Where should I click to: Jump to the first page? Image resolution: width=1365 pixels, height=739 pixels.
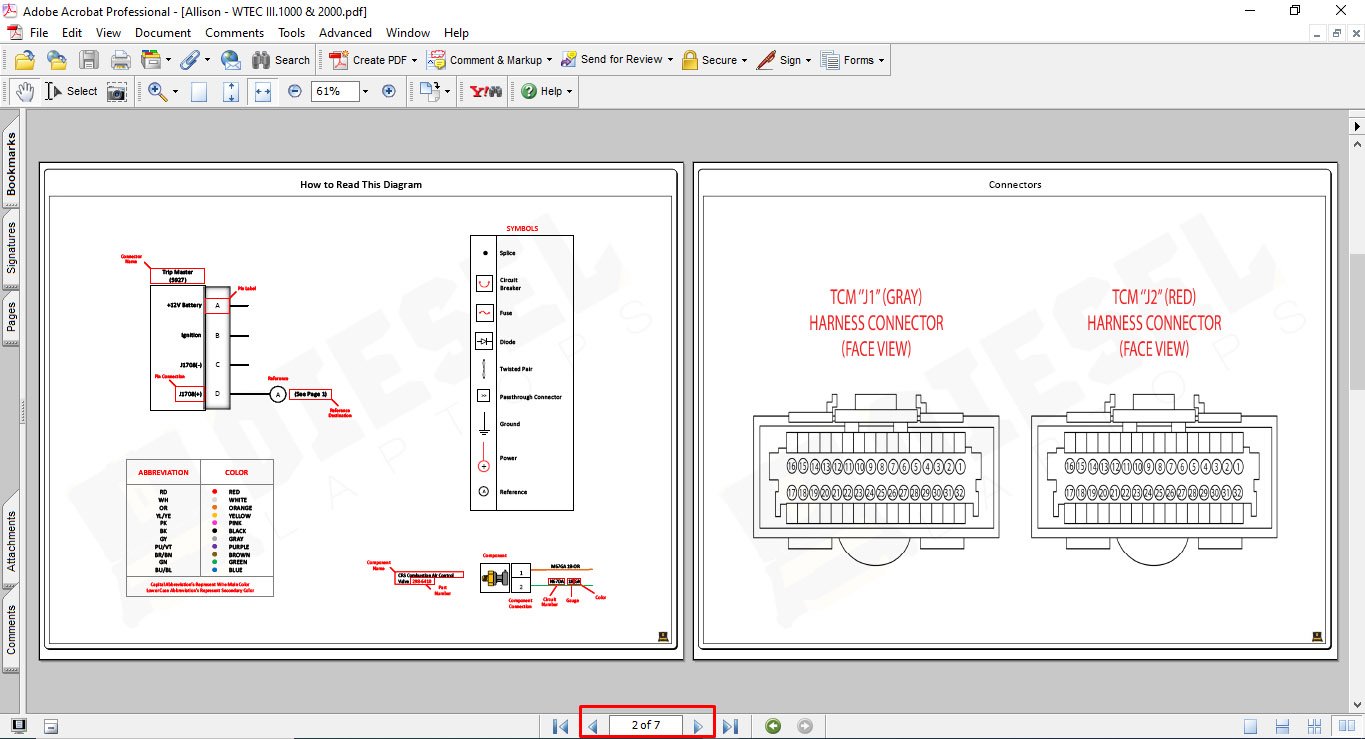click(x=560, y=726)
